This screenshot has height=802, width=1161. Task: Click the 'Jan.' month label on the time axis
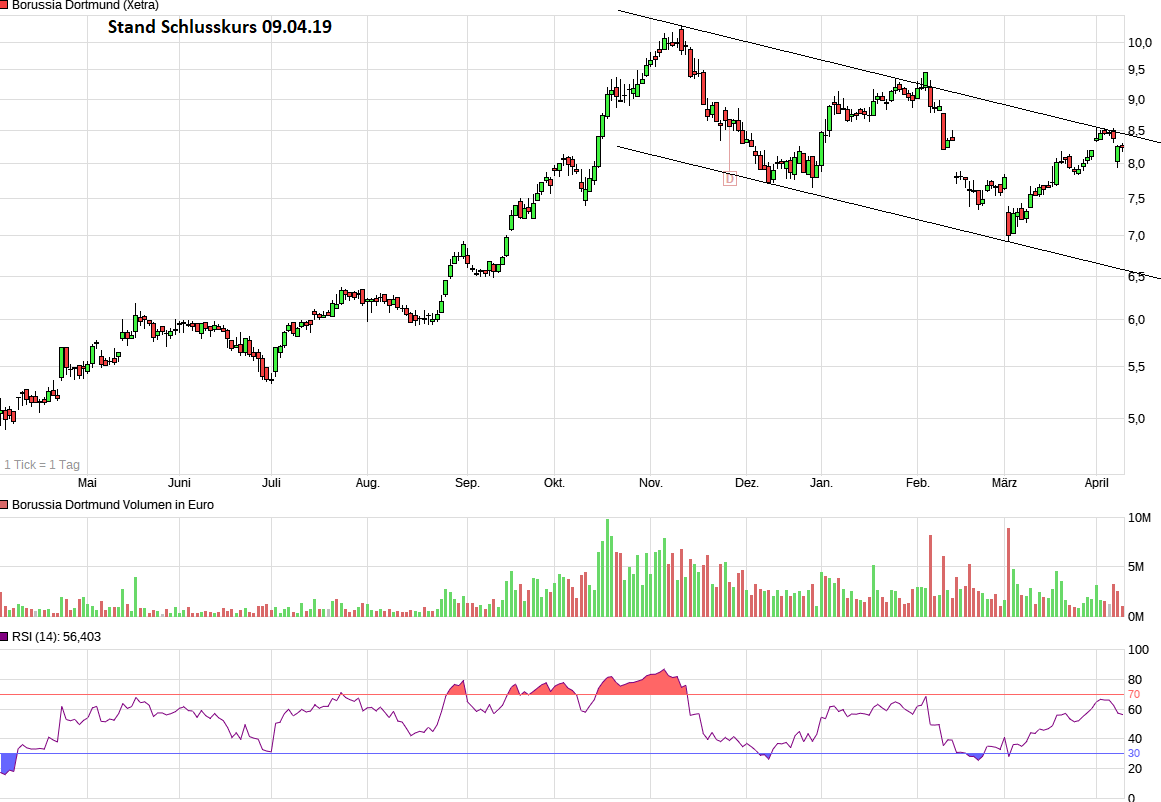[x=821, y=483]
